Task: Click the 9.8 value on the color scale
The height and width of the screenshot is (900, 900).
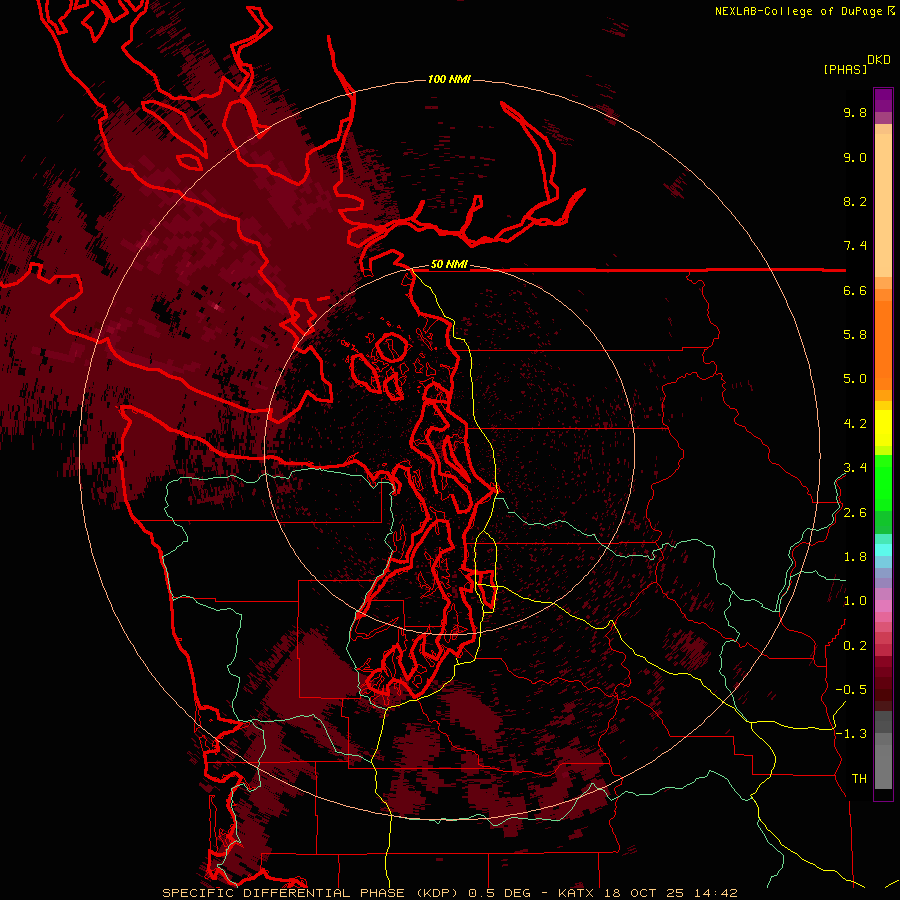Action: [855, 112]
